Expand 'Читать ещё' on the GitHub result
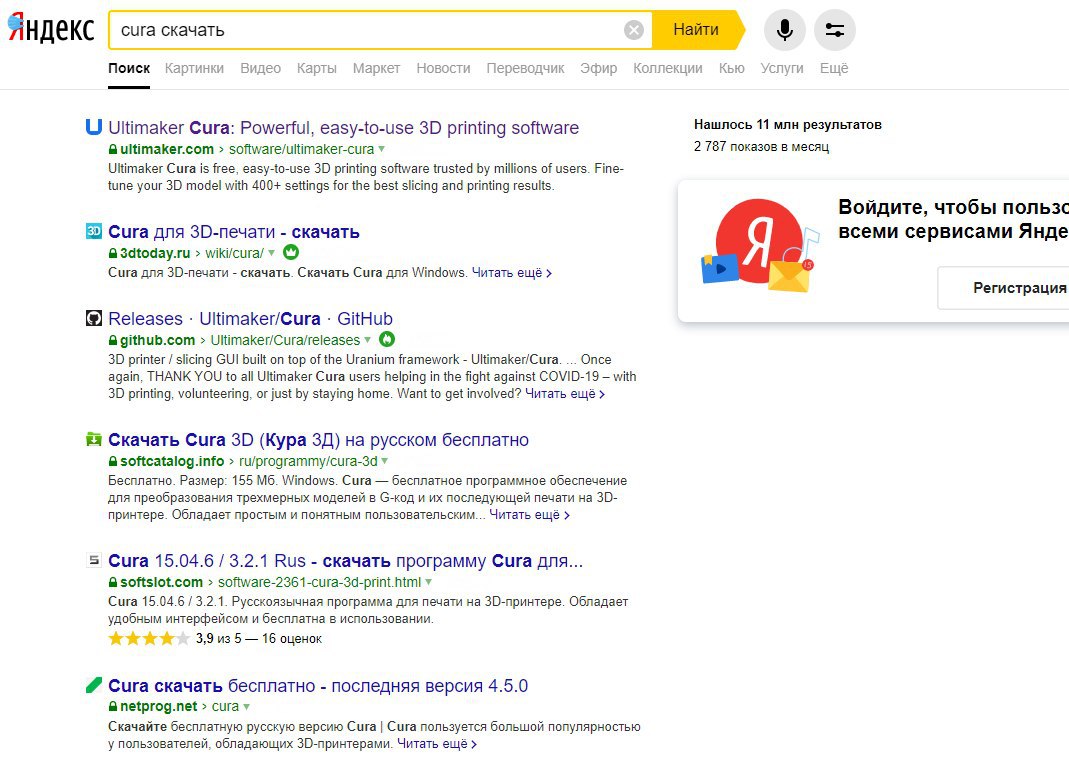 [x=564, y=394]
